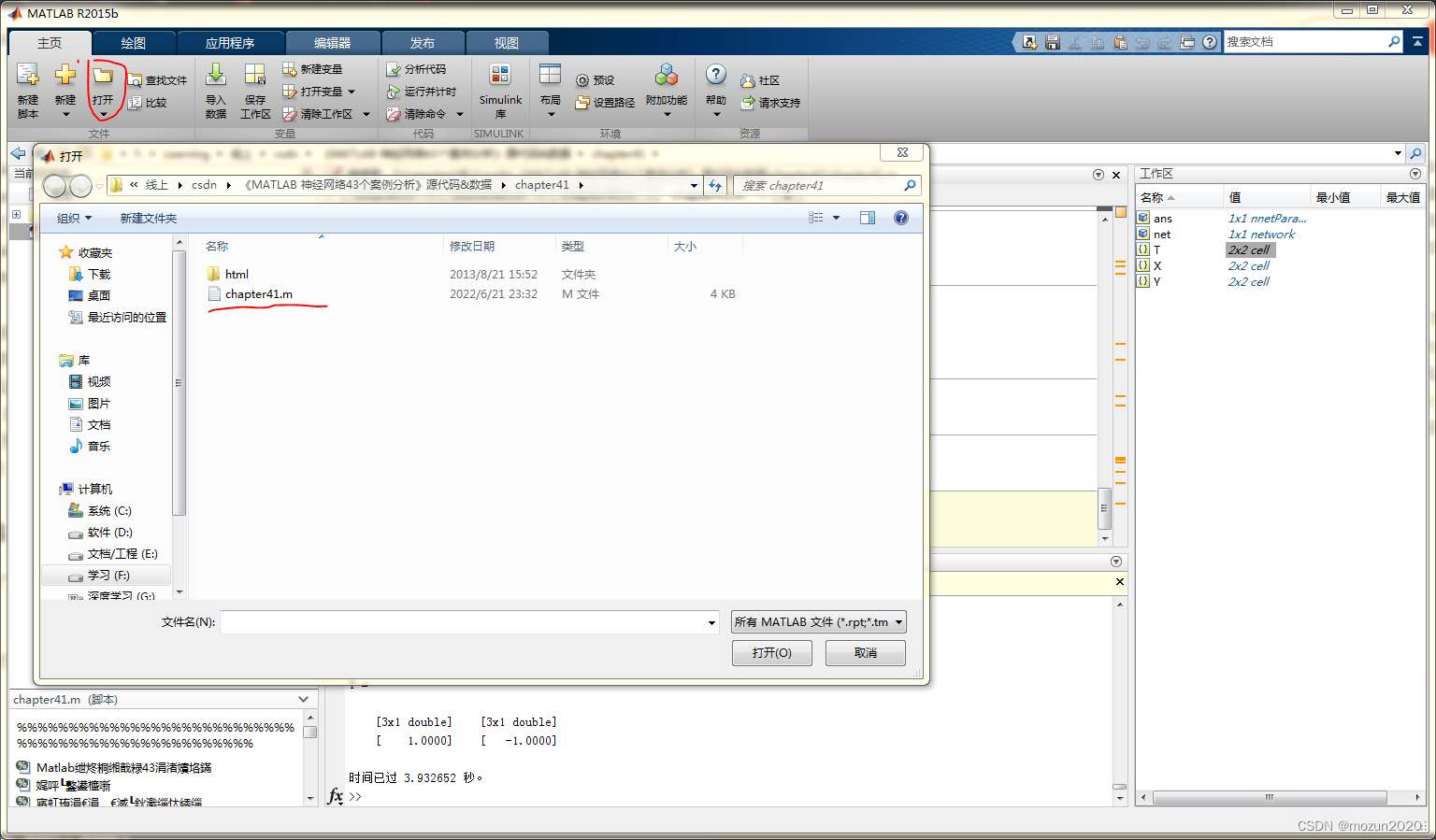The image size is (1436, 840).
Task: Select the chapter41.m file in the list
Action: pos(258,294)
